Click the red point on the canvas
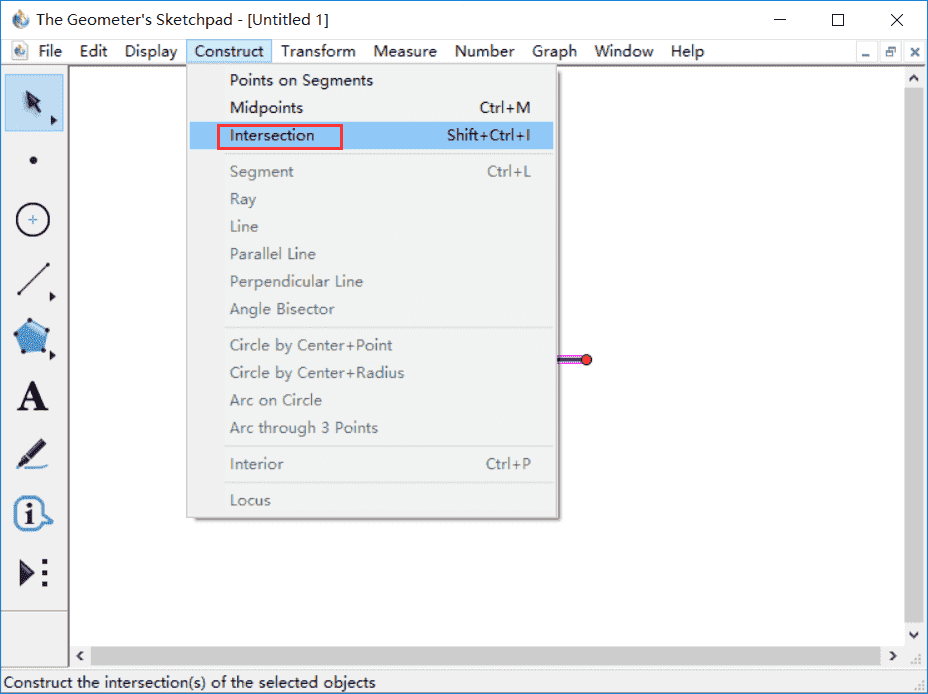The width and height of the screenshot is (928, 694). click(587, 360)
